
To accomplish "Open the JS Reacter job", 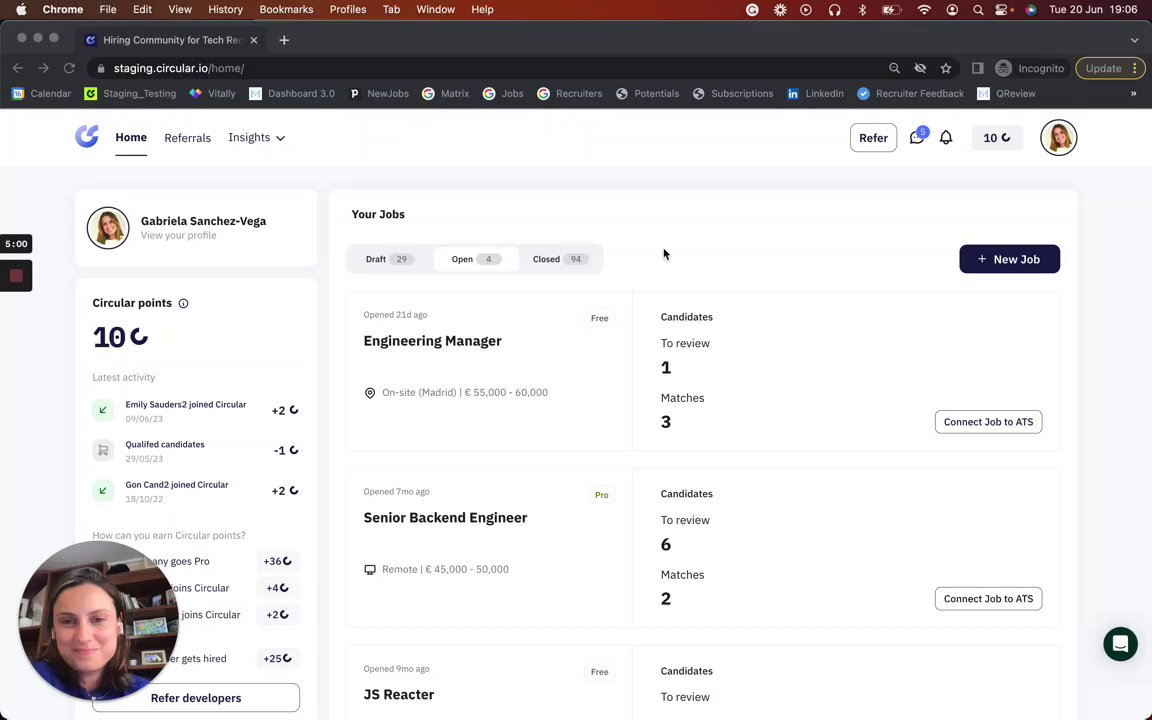I will 398,694.
